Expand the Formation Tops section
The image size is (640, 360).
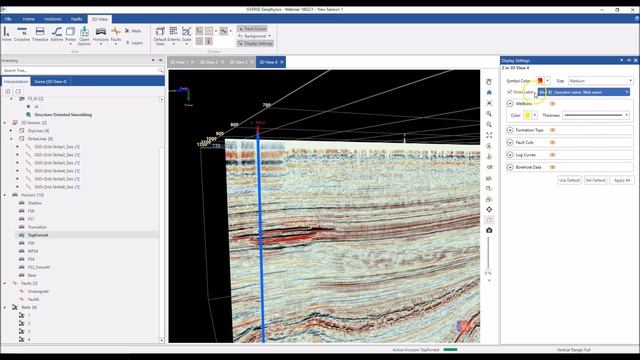tap(510, 130)
